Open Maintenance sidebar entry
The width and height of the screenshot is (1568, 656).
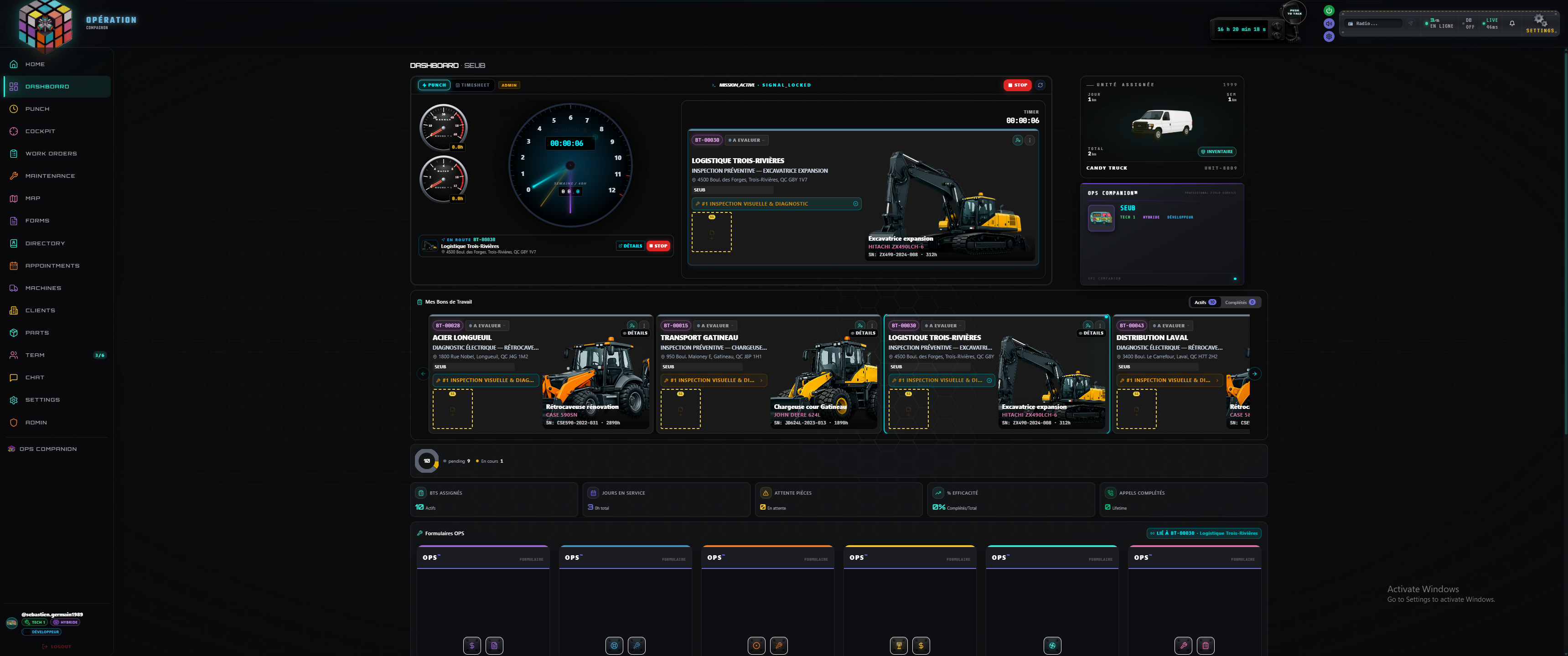[x=57, y=176]
